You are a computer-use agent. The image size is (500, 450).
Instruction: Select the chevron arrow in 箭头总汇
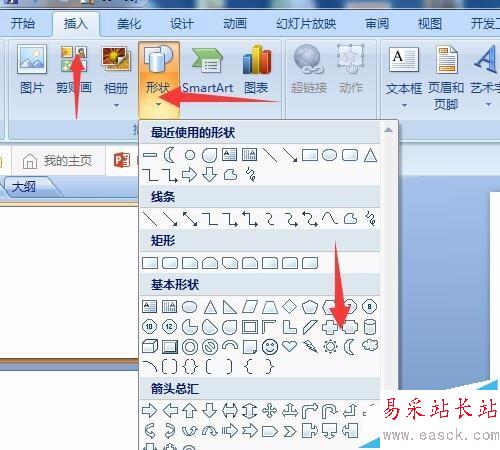(x=289, y=431)
